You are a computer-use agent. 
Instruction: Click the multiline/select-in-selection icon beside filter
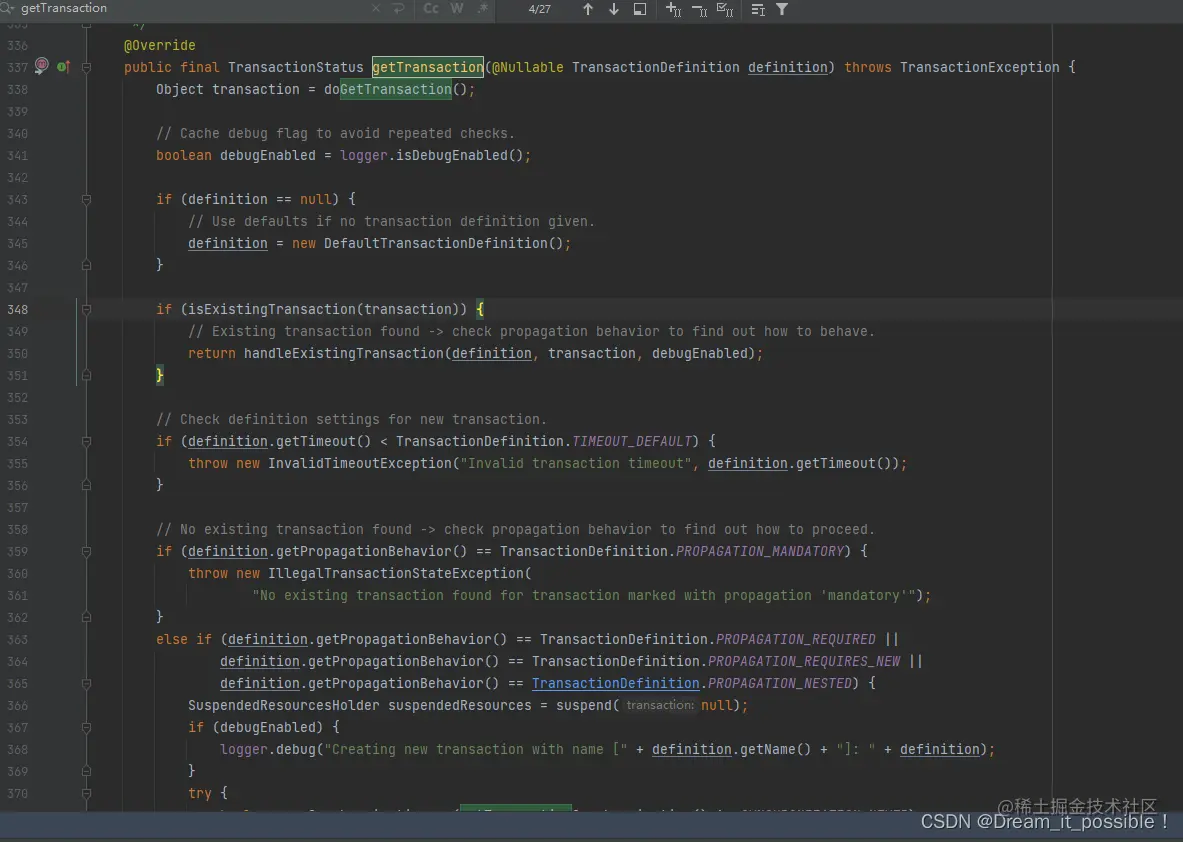coord(758,9)
